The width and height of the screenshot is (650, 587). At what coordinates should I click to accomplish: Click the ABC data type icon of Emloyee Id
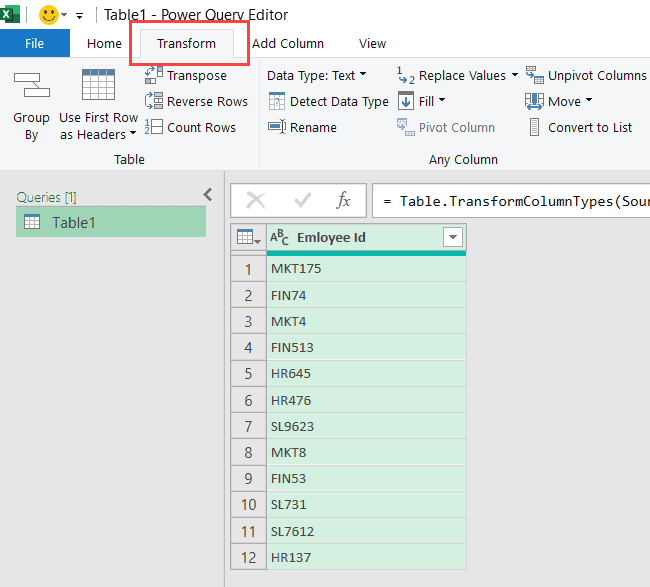pyautogui.click(x=279, y=238)
